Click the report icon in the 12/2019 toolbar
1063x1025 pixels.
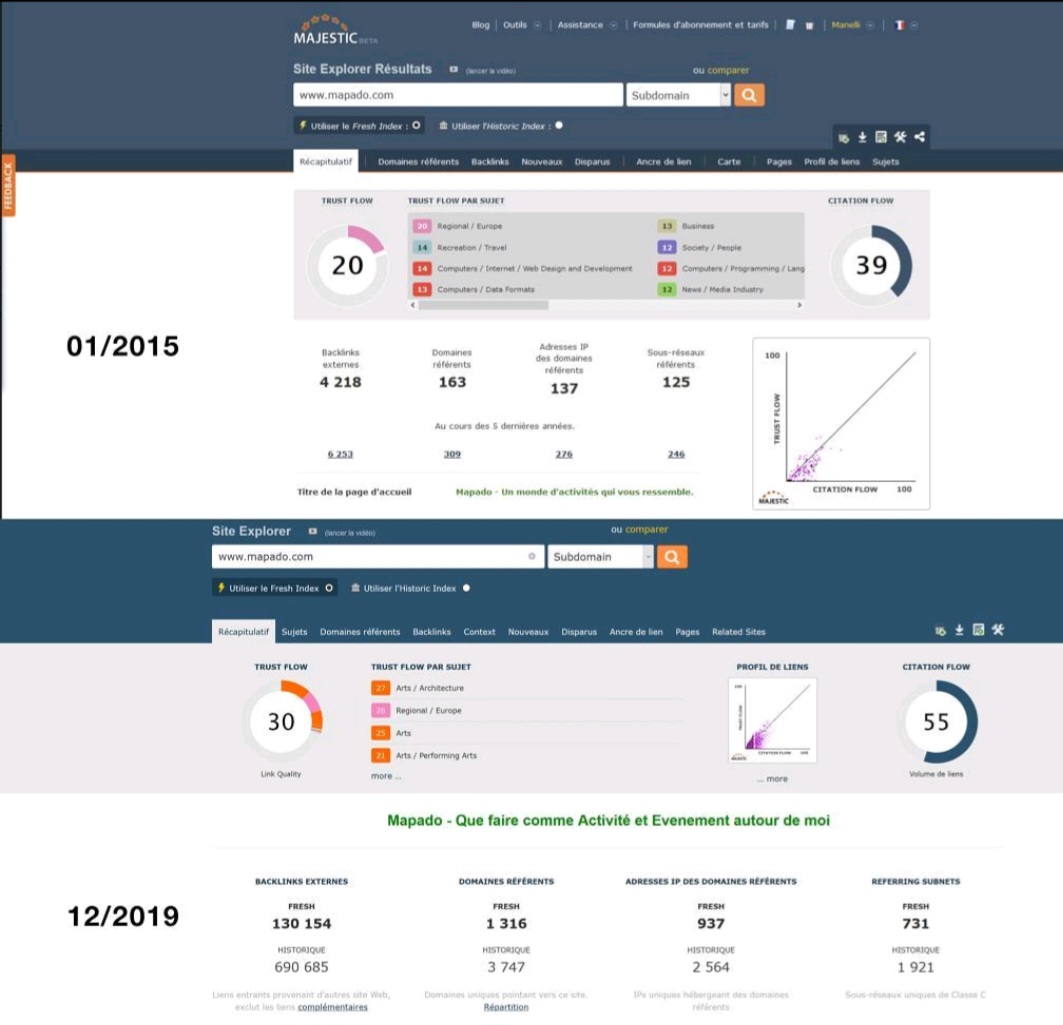[978, 630]
